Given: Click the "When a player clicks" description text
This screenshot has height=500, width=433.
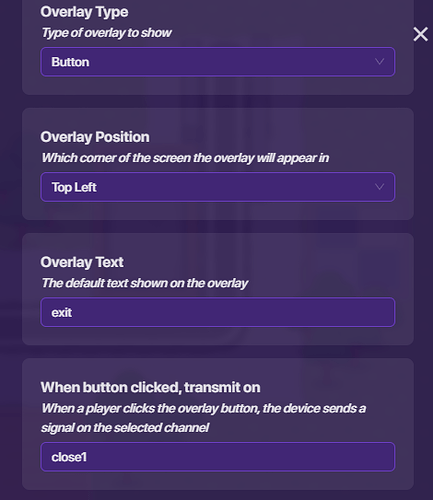Looking at the screenshot, I should click(x=203, y=408).
